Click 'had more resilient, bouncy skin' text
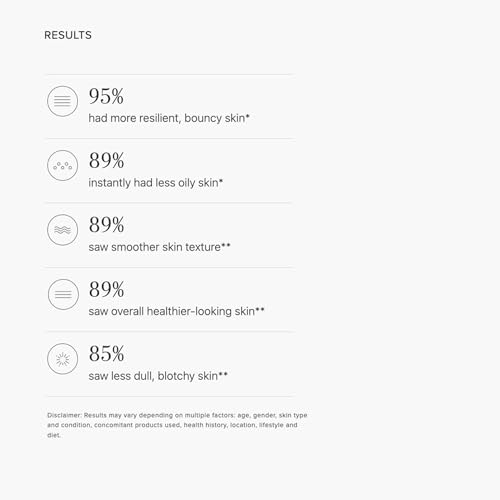The height and width of the screenshot is (500, 500). point(167,118)
